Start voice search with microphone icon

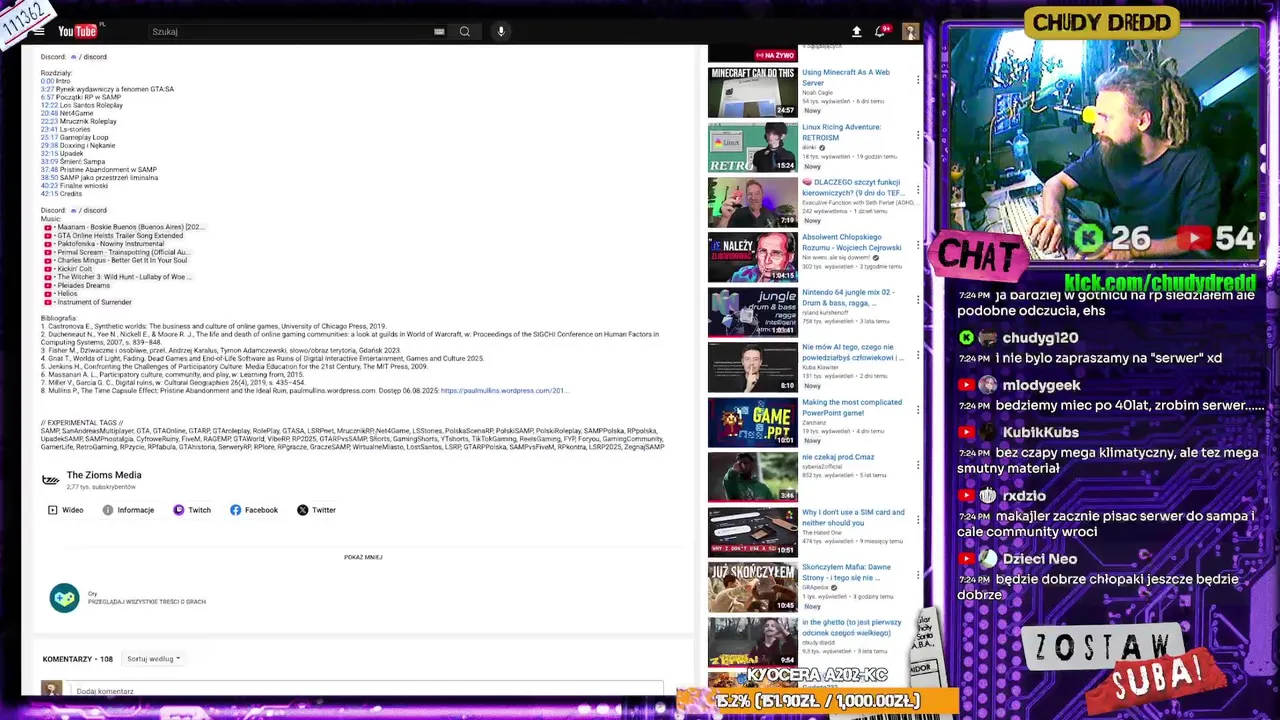[x=501, y=31]
